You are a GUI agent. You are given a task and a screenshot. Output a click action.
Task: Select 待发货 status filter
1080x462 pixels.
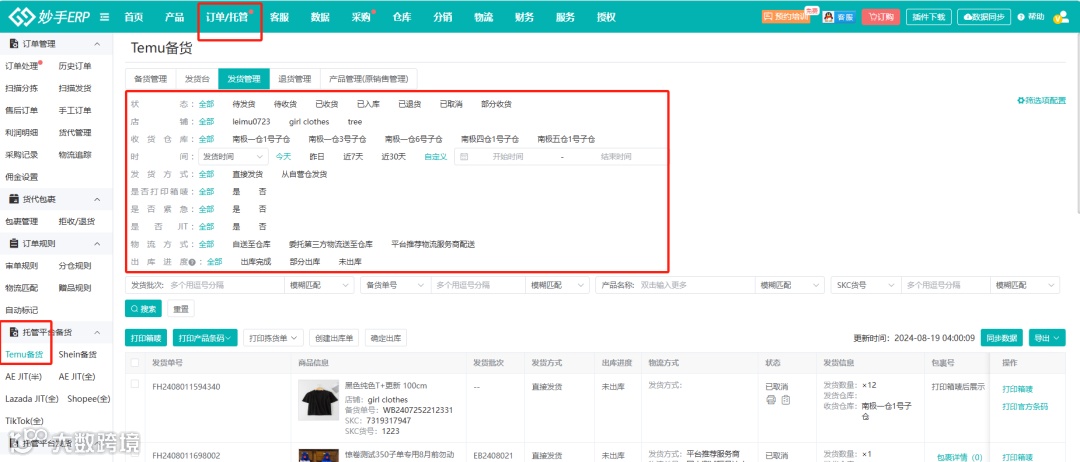pos(244,105)
